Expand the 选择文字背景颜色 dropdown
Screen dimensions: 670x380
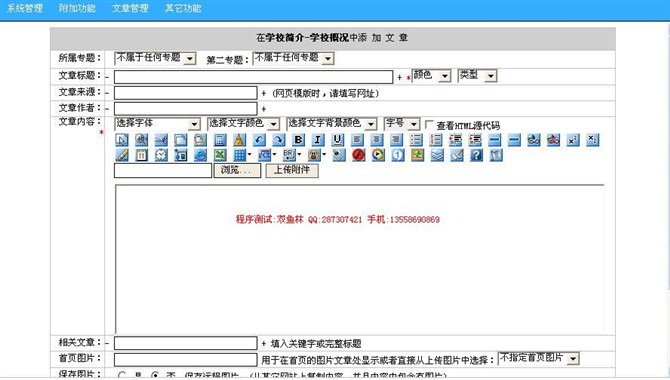(332, 124)
